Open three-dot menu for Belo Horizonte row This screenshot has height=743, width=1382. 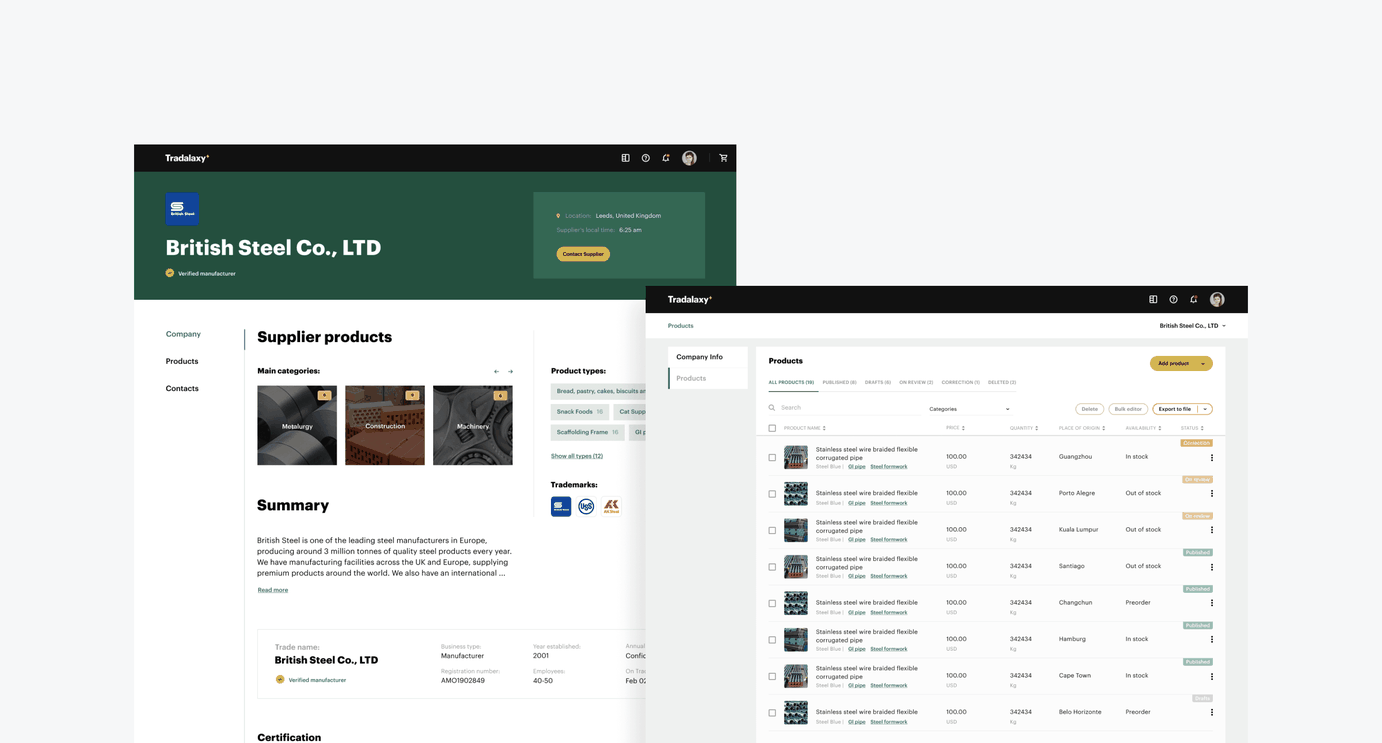pyautogui.click(x=1212, y=713)
